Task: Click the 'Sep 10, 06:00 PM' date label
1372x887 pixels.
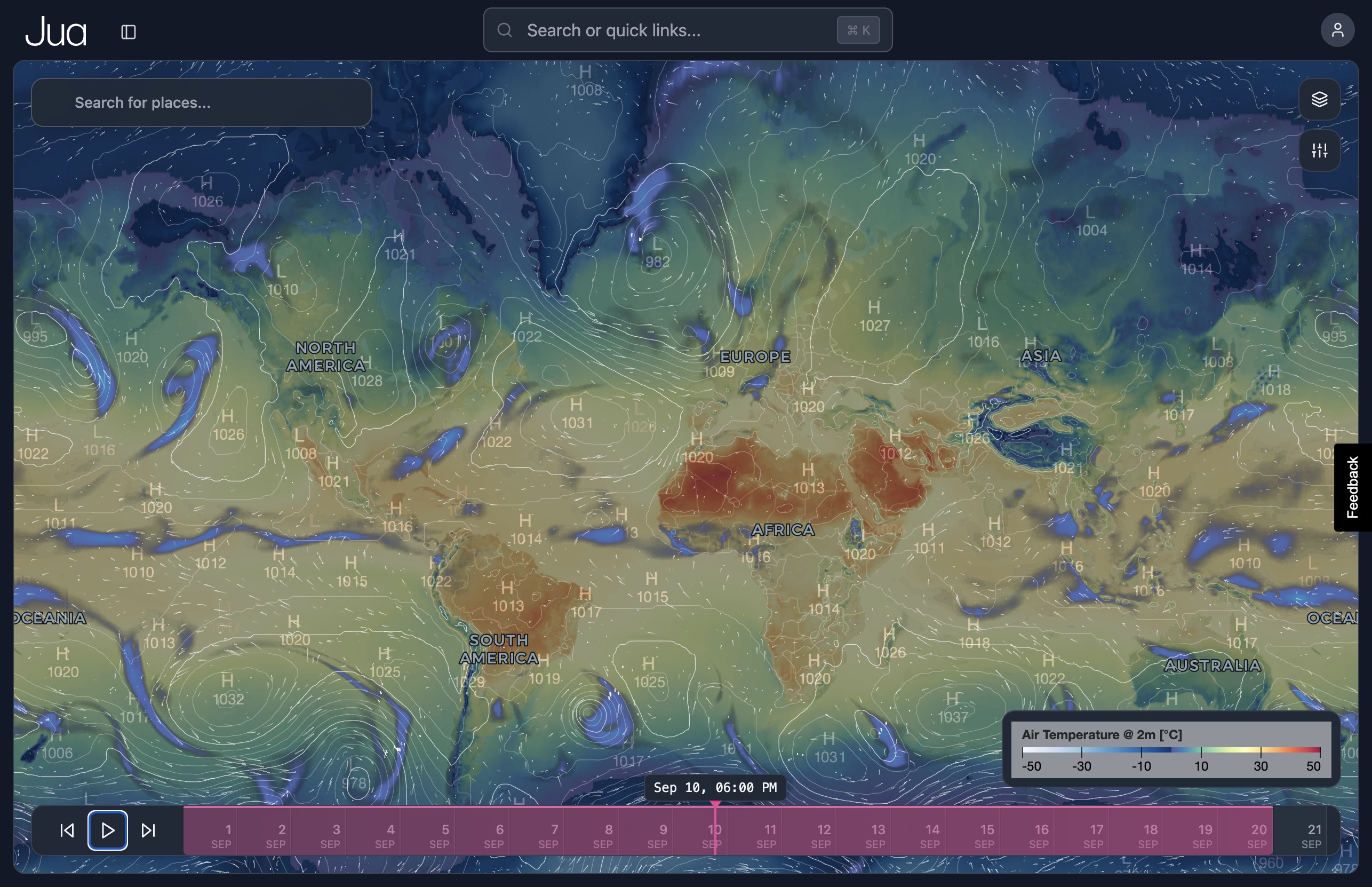Action: (x=716, y=787)
